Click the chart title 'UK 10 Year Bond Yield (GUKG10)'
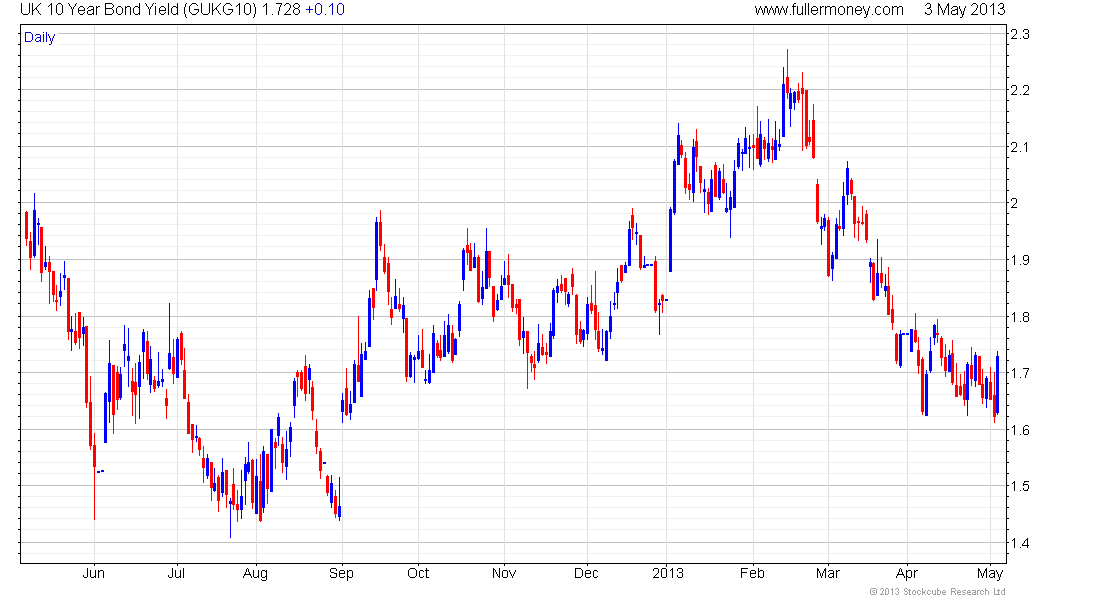The height and width of the screenshot is (600, 1100). point(139,10)
